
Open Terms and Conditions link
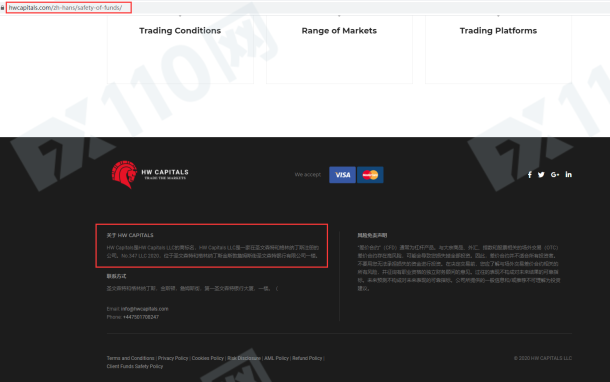point(130,358)
